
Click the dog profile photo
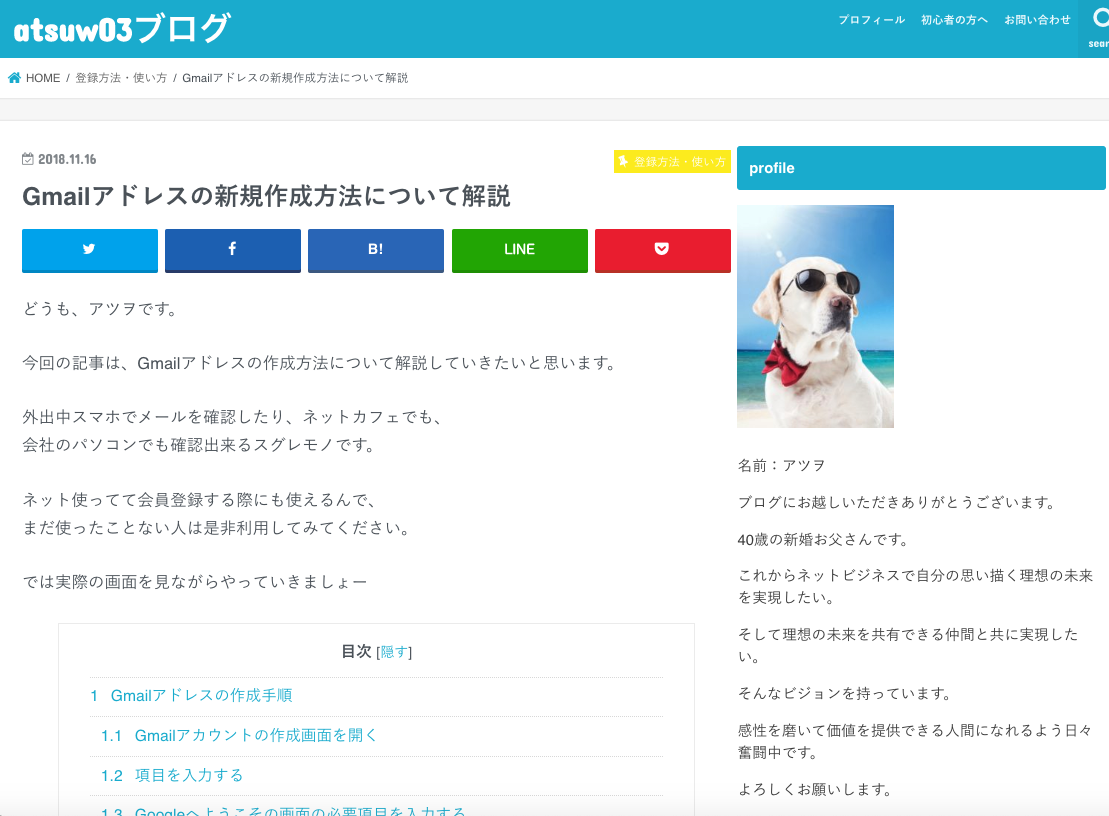click(815, 316)
